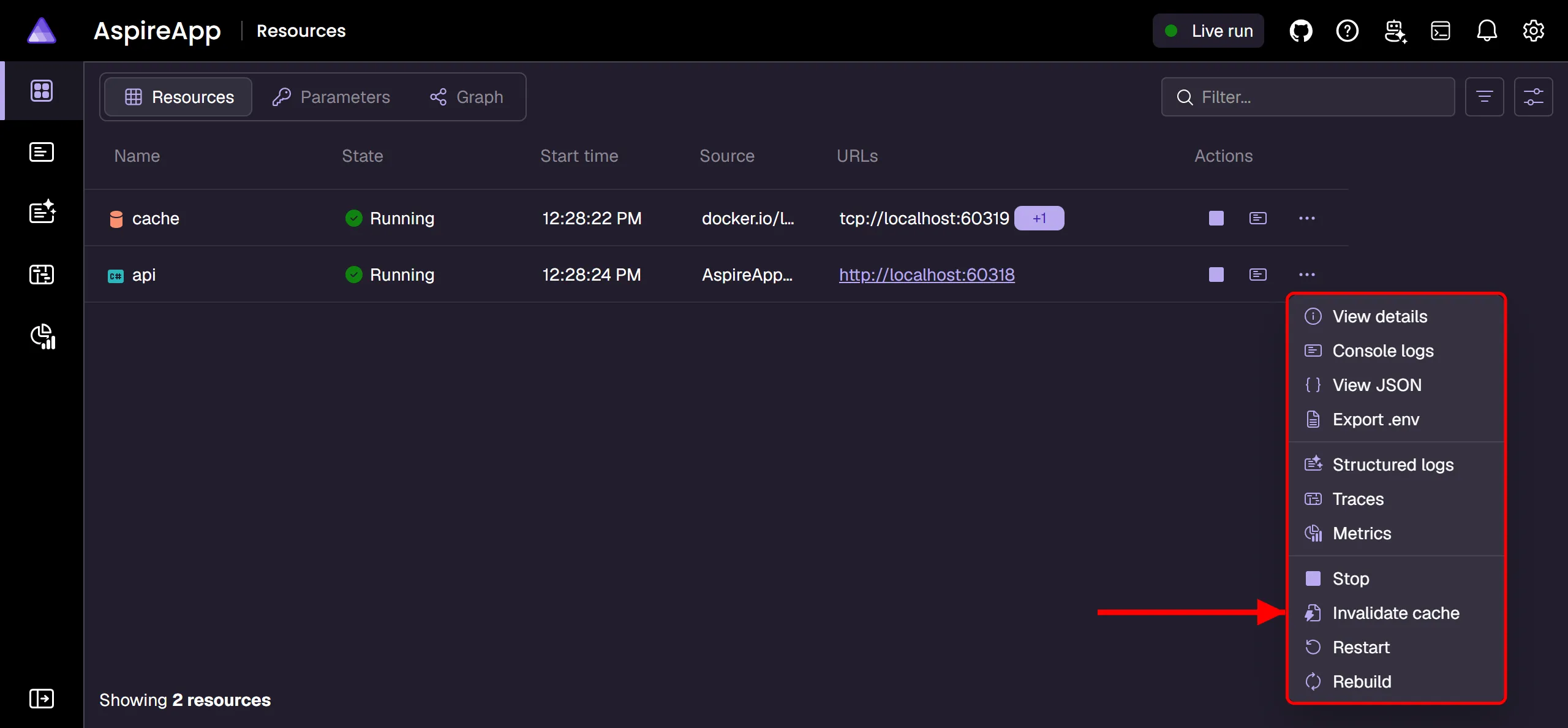1568x728 pixels.
Task: Open console logs icon for cache row
Action: click(1258, 218)
